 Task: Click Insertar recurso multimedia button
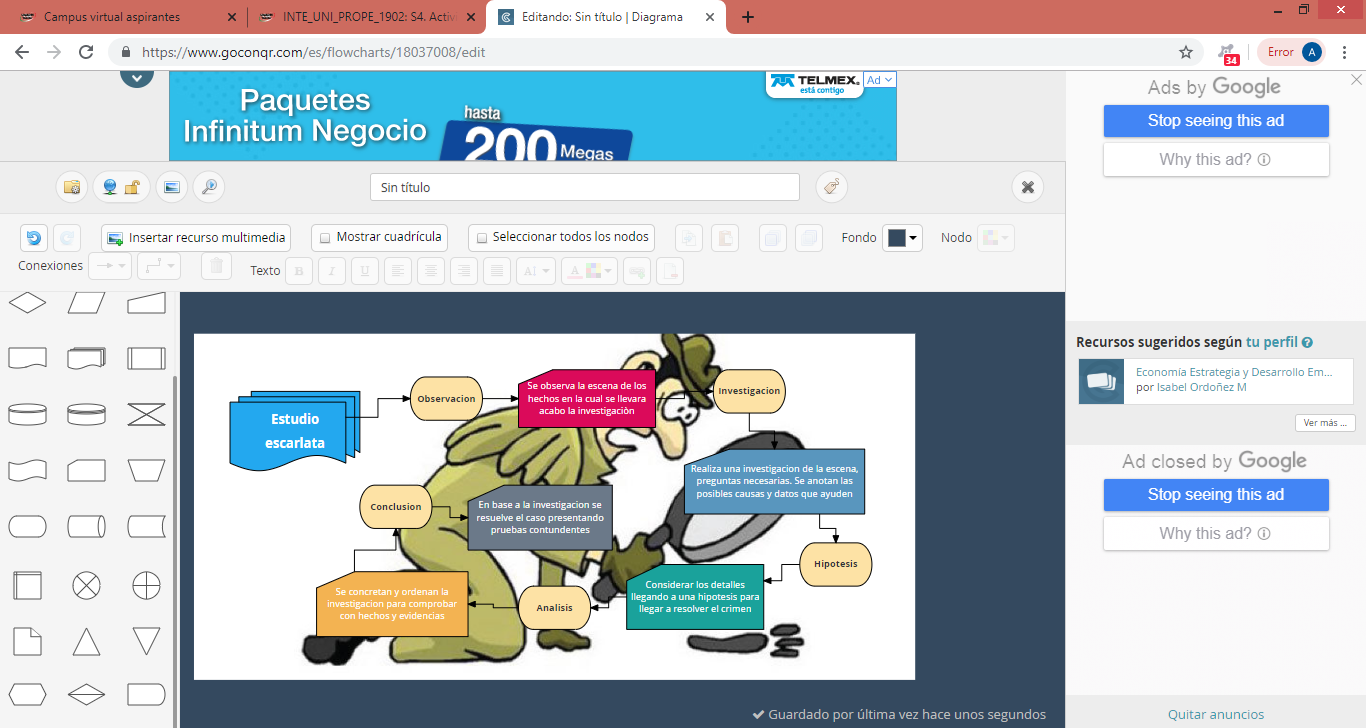(196, 238)
